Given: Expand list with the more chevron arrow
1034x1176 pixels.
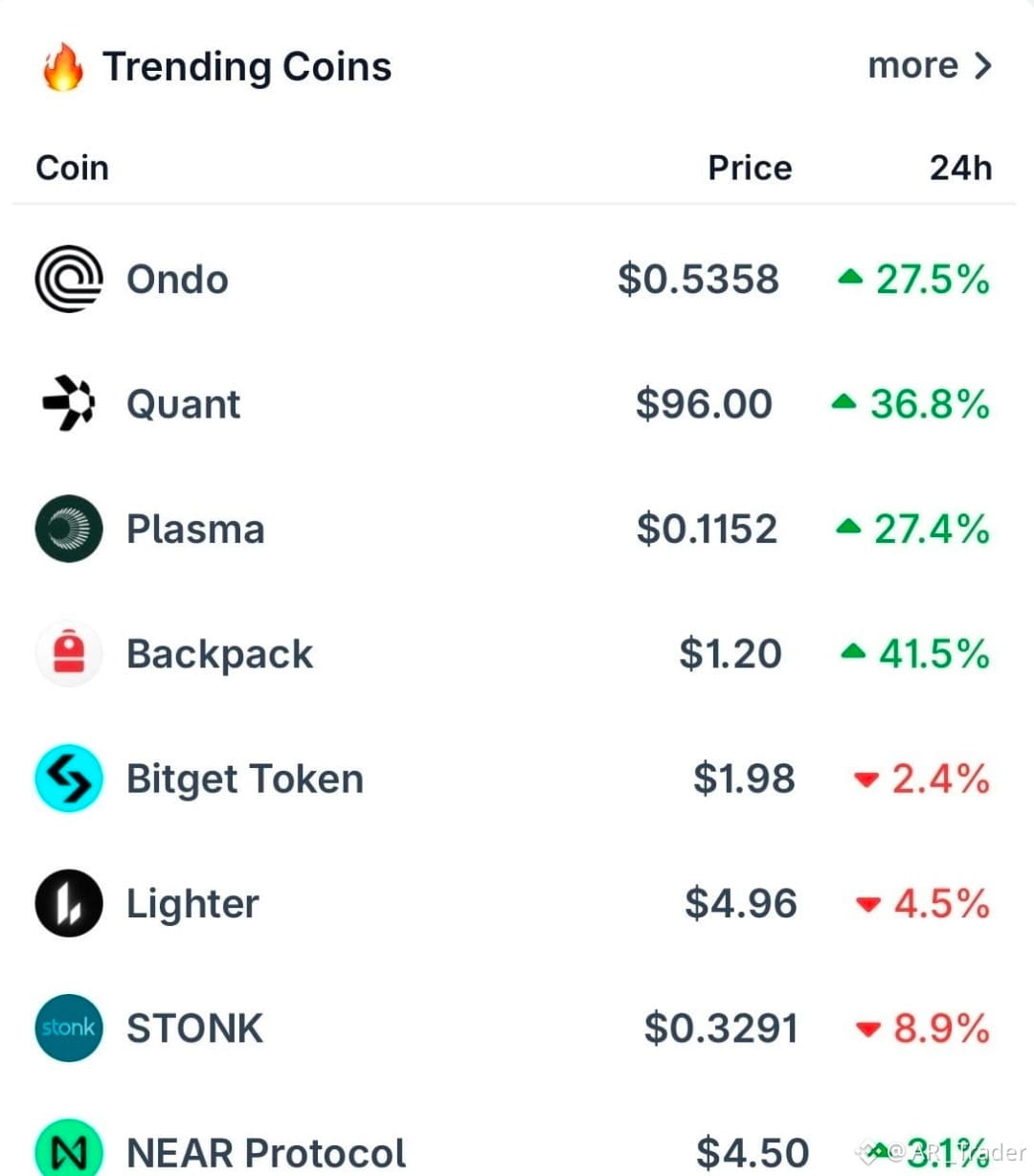Looking at the screenshot, I should click(x=982, y=65).
